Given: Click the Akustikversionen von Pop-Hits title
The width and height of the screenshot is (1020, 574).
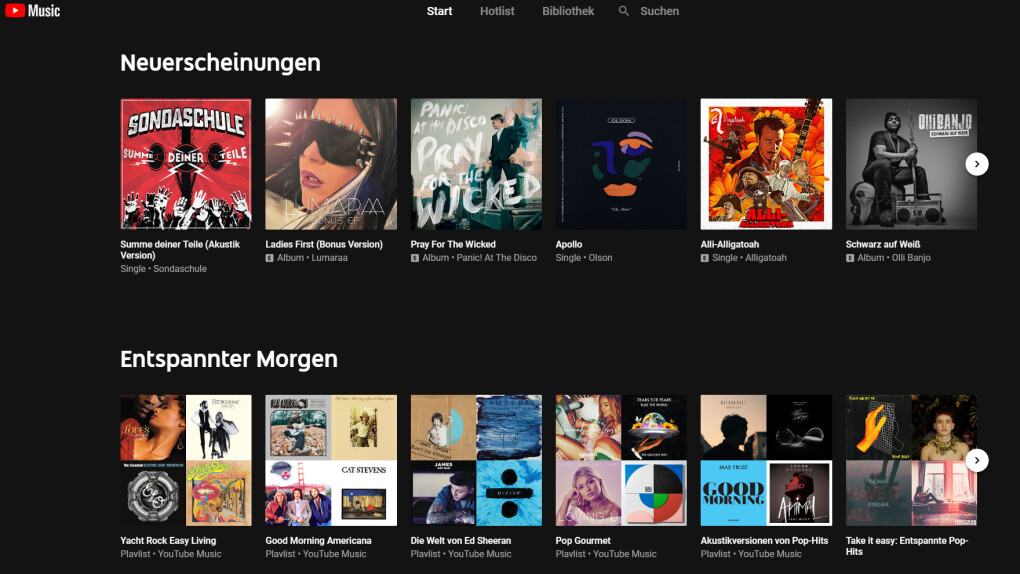Looking at the screenshot, I should (x=764, y=540).
